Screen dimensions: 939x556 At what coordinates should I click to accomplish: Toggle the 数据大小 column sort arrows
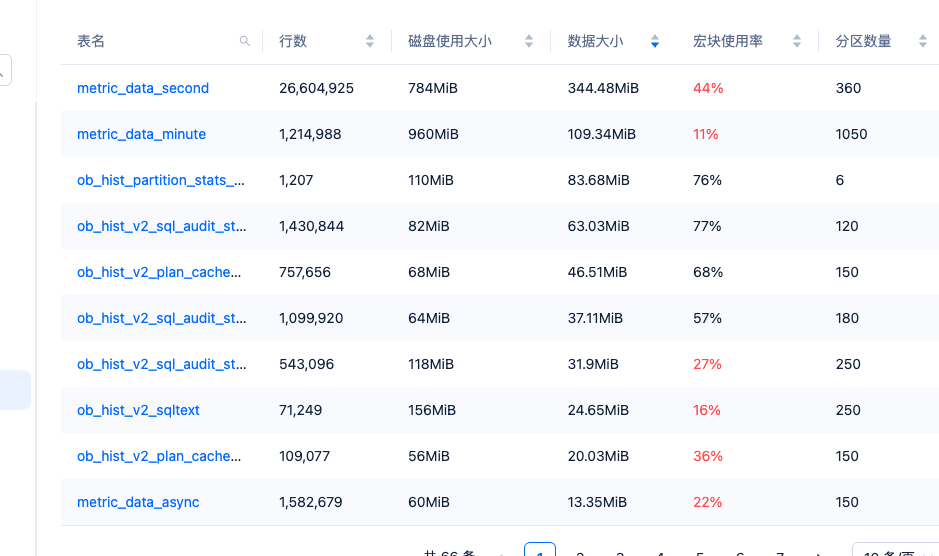(x=655, y=41)
